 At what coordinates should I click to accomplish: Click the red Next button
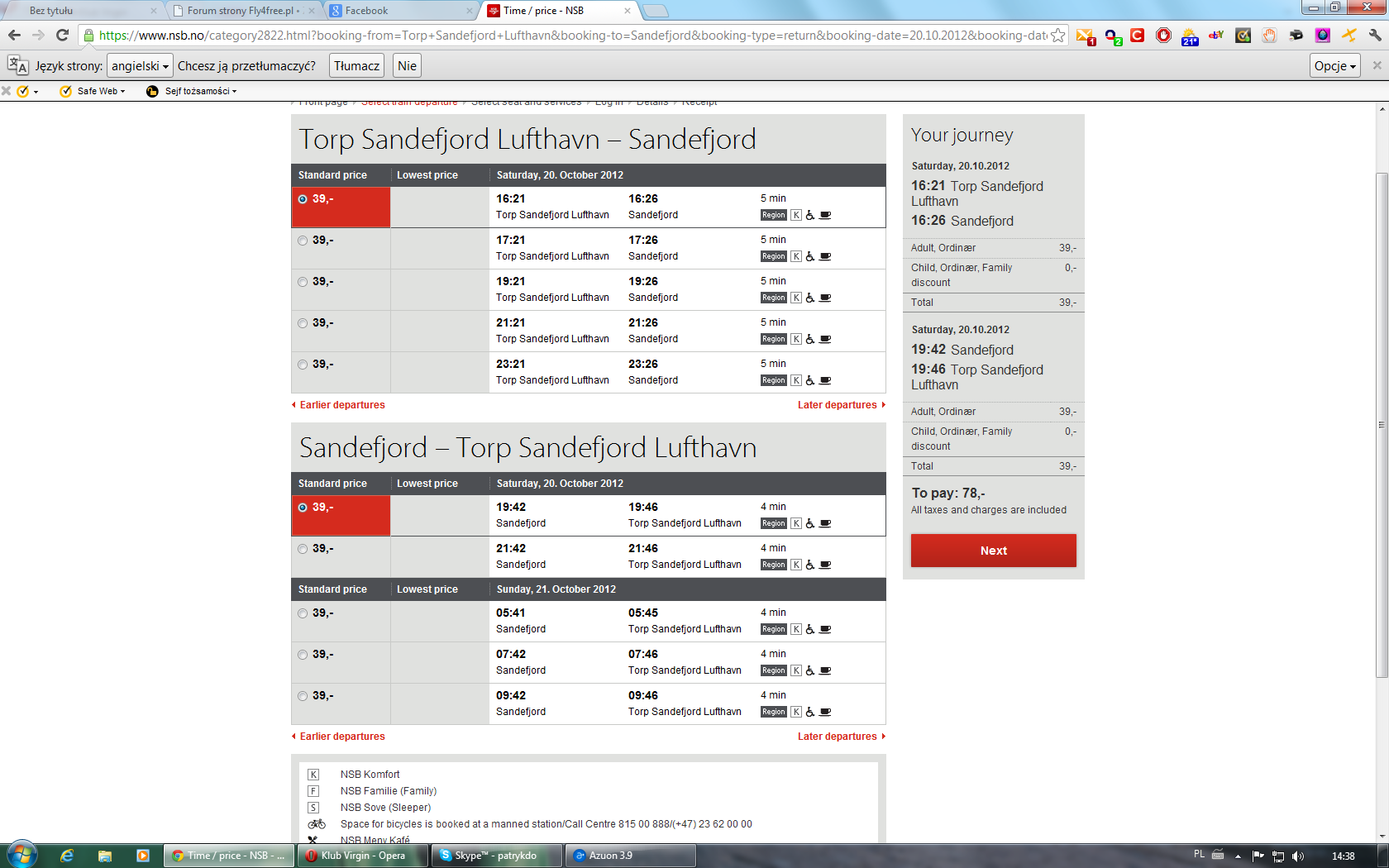coord(994,551)
